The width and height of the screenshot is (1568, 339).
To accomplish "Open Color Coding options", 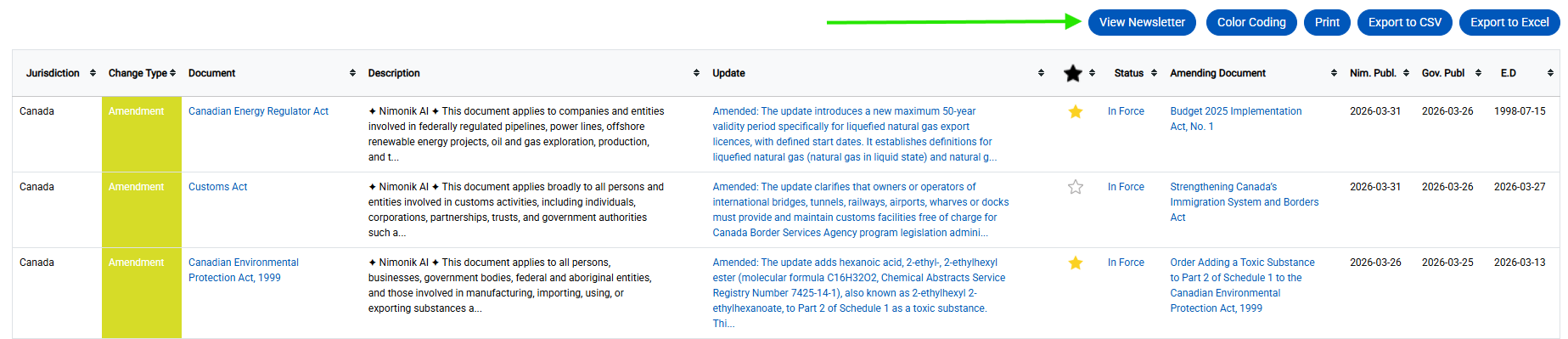I will pyautogui.click(x=1251, y=22).
